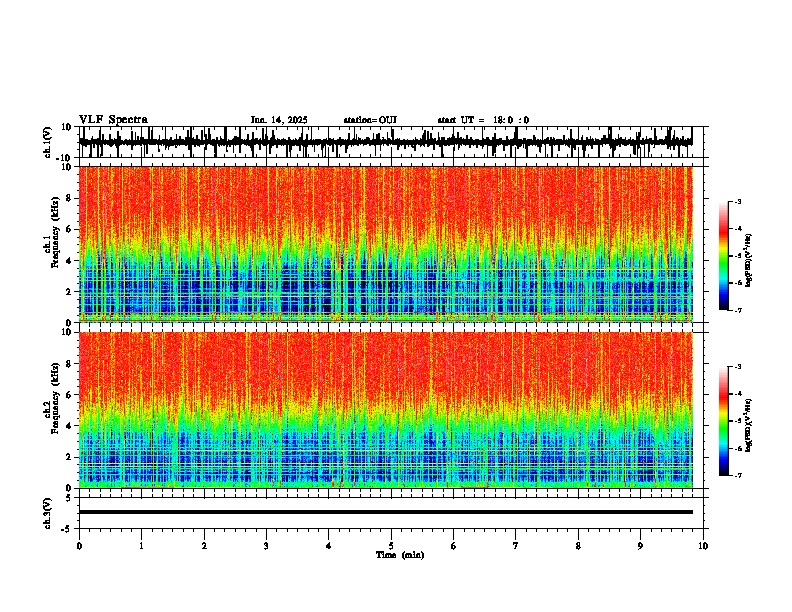792x612 pixels.
Task: Click inside the ch.1 spectrogram plot
Action: pyautogui.click(x=385, y=244)
